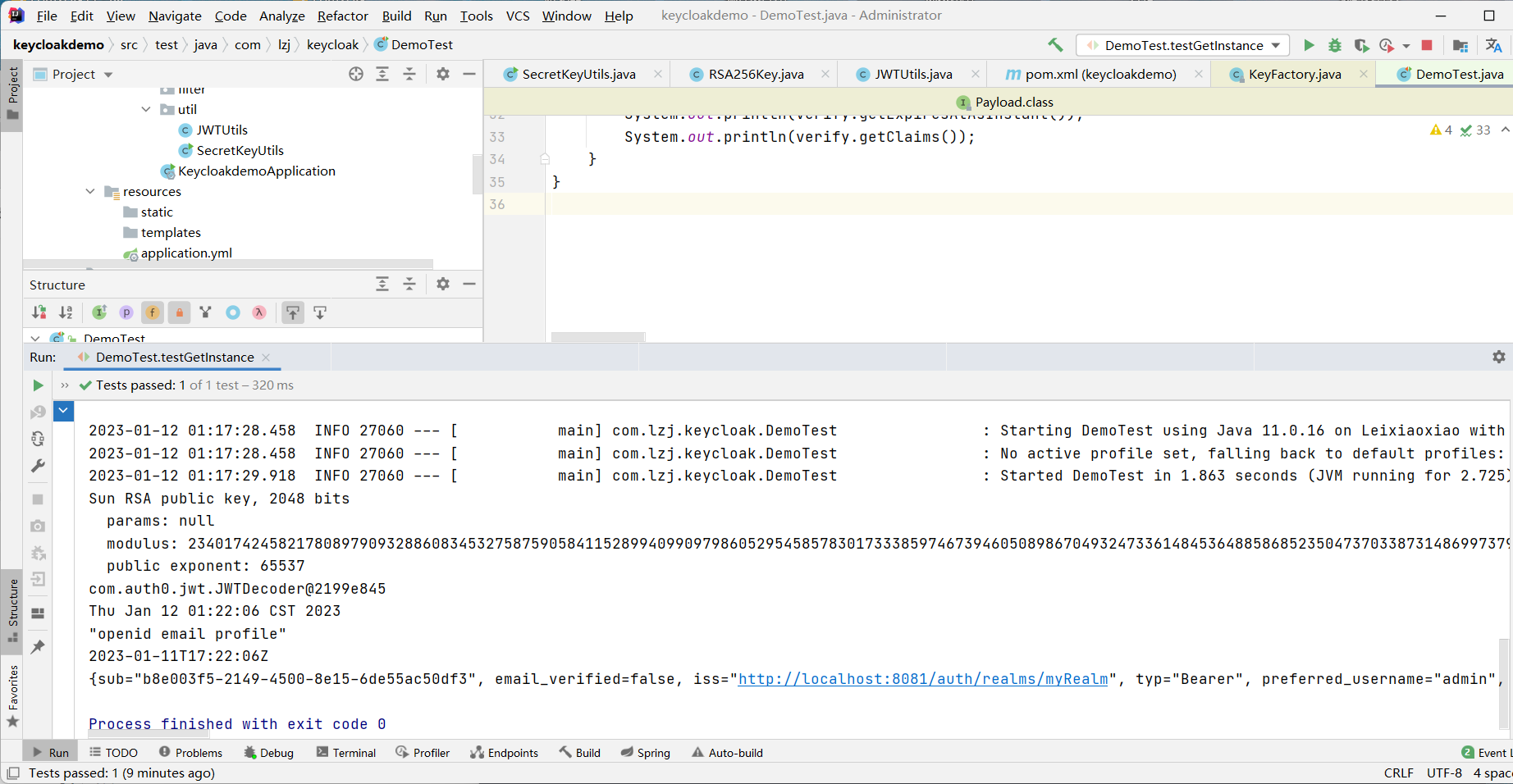Stop the running process in toolbar
This screenshot has height=784, width=1513.
pyautogui.click(x=1427, y=45)
